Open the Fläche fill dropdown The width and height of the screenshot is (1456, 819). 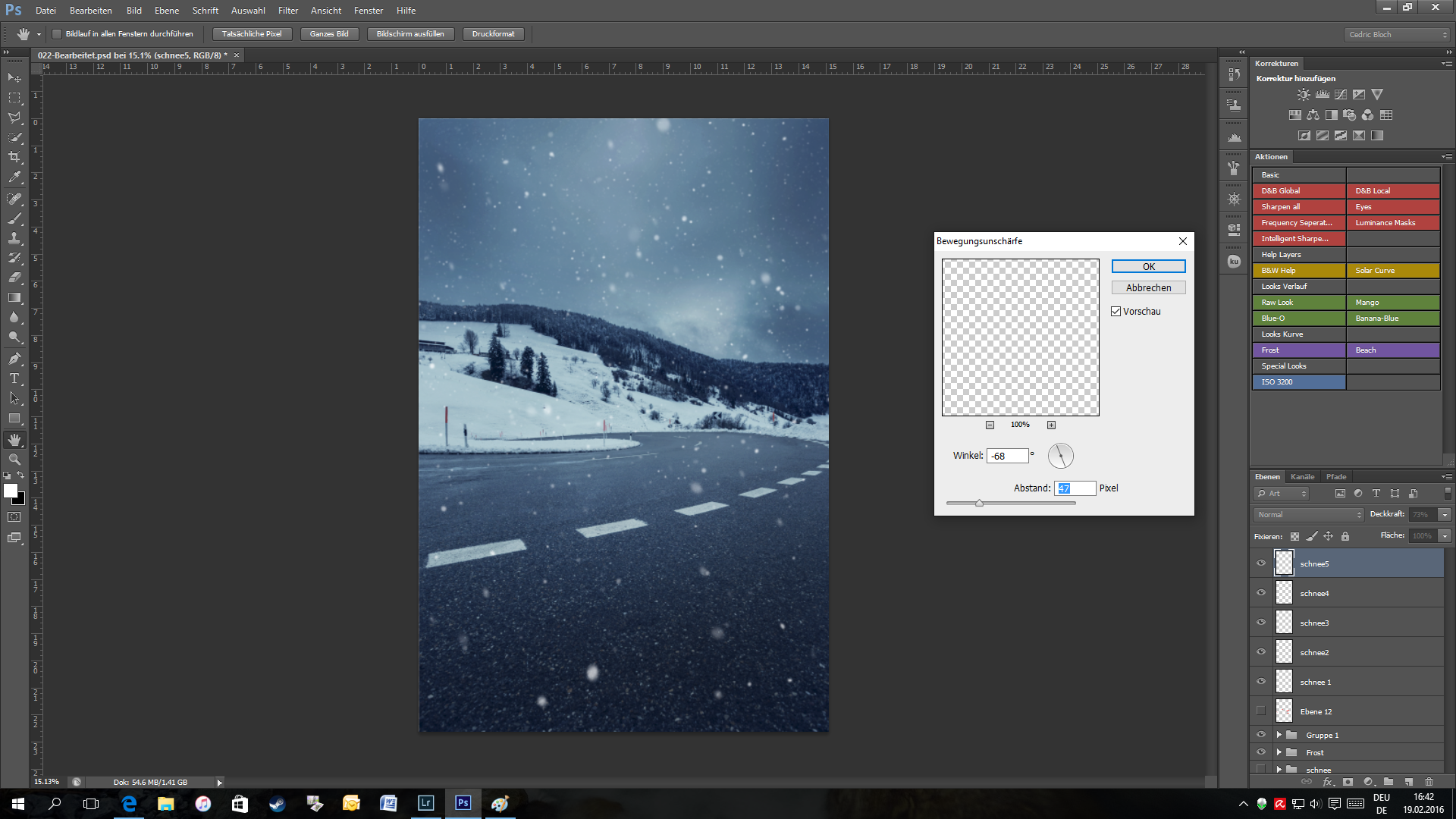tap(1445, 536)
